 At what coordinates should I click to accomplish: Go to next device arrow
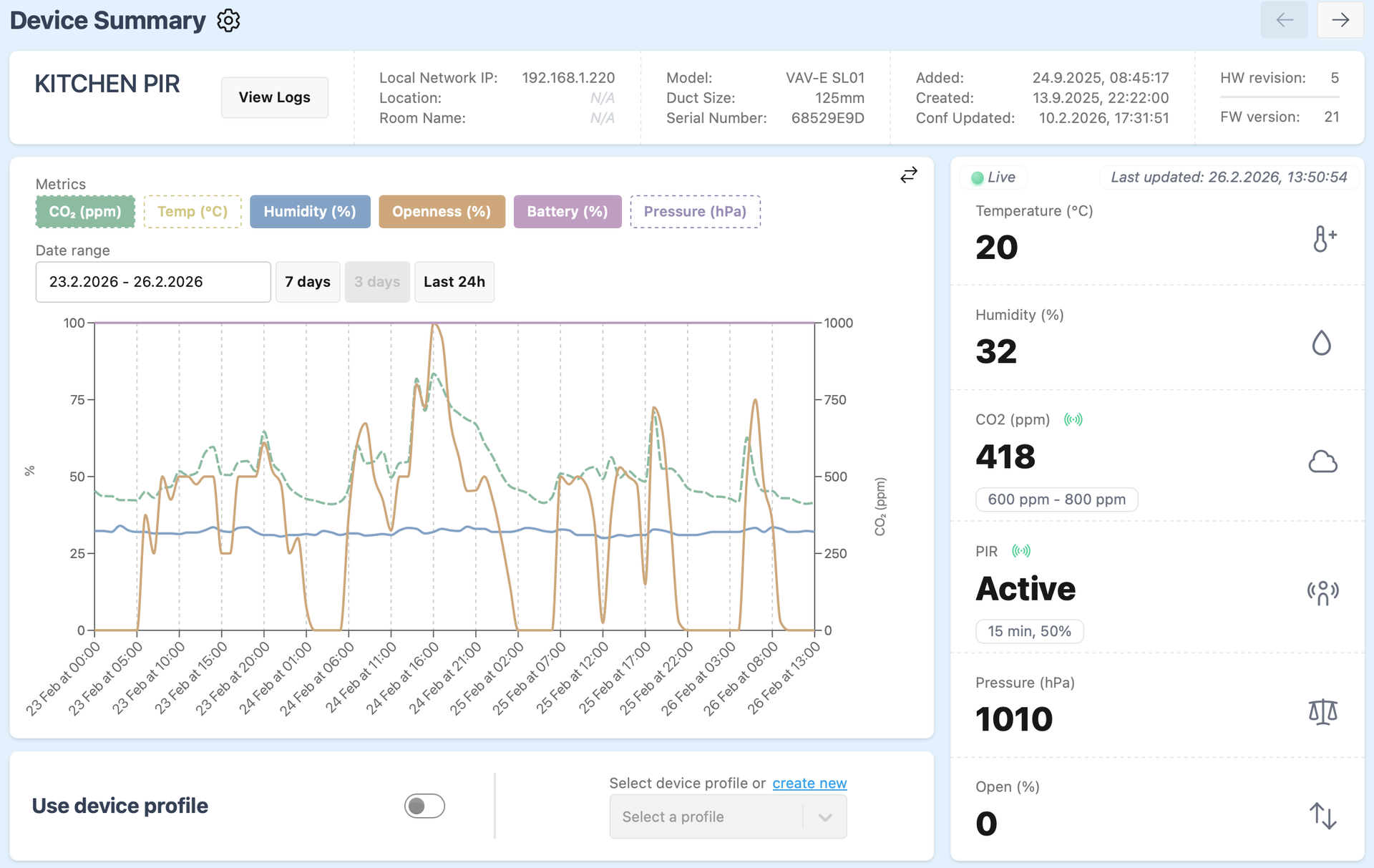tap(1340, 20)
